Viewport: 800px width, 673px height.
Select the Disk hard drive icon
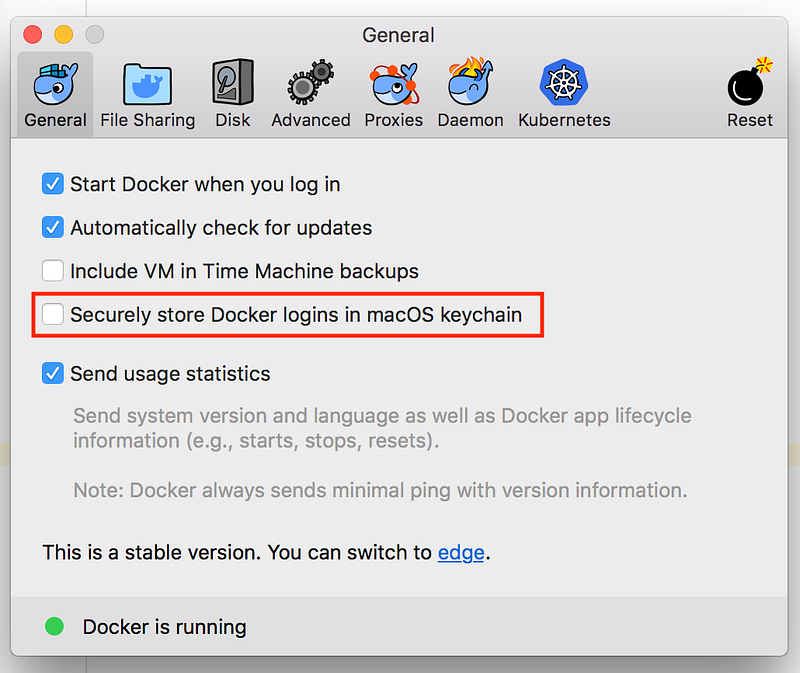click(233, 82)
